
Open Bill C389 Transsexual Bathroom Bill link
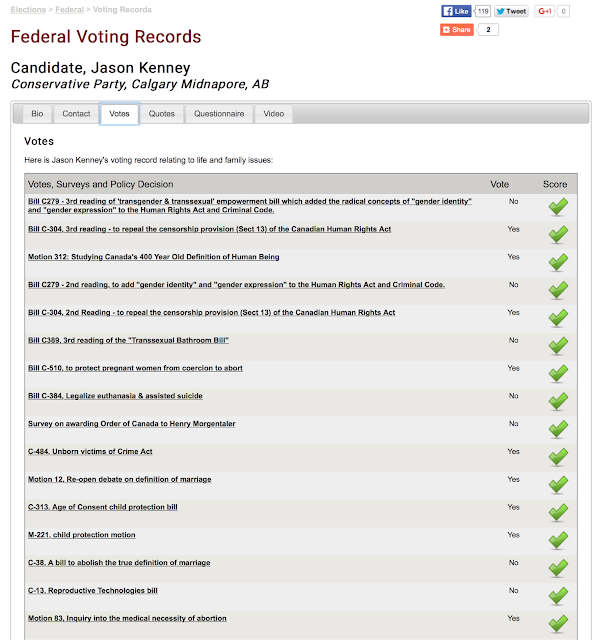click(x=128, y=340)
